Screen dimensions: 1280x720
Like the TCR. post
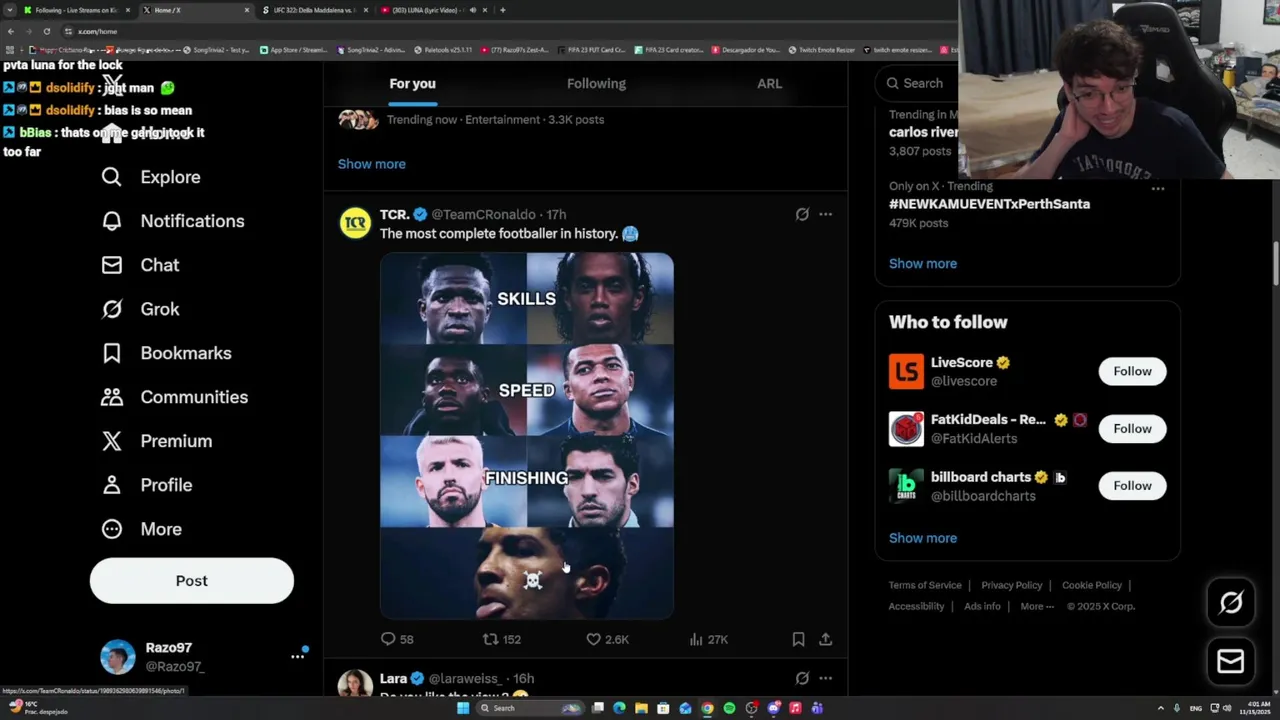point(607,639)
